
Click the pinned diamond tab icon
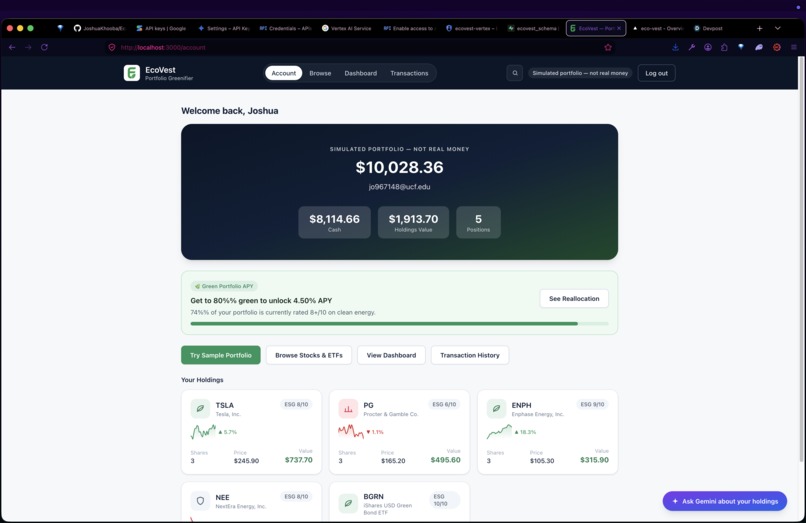pyautogui.click(x=60, y=28)
